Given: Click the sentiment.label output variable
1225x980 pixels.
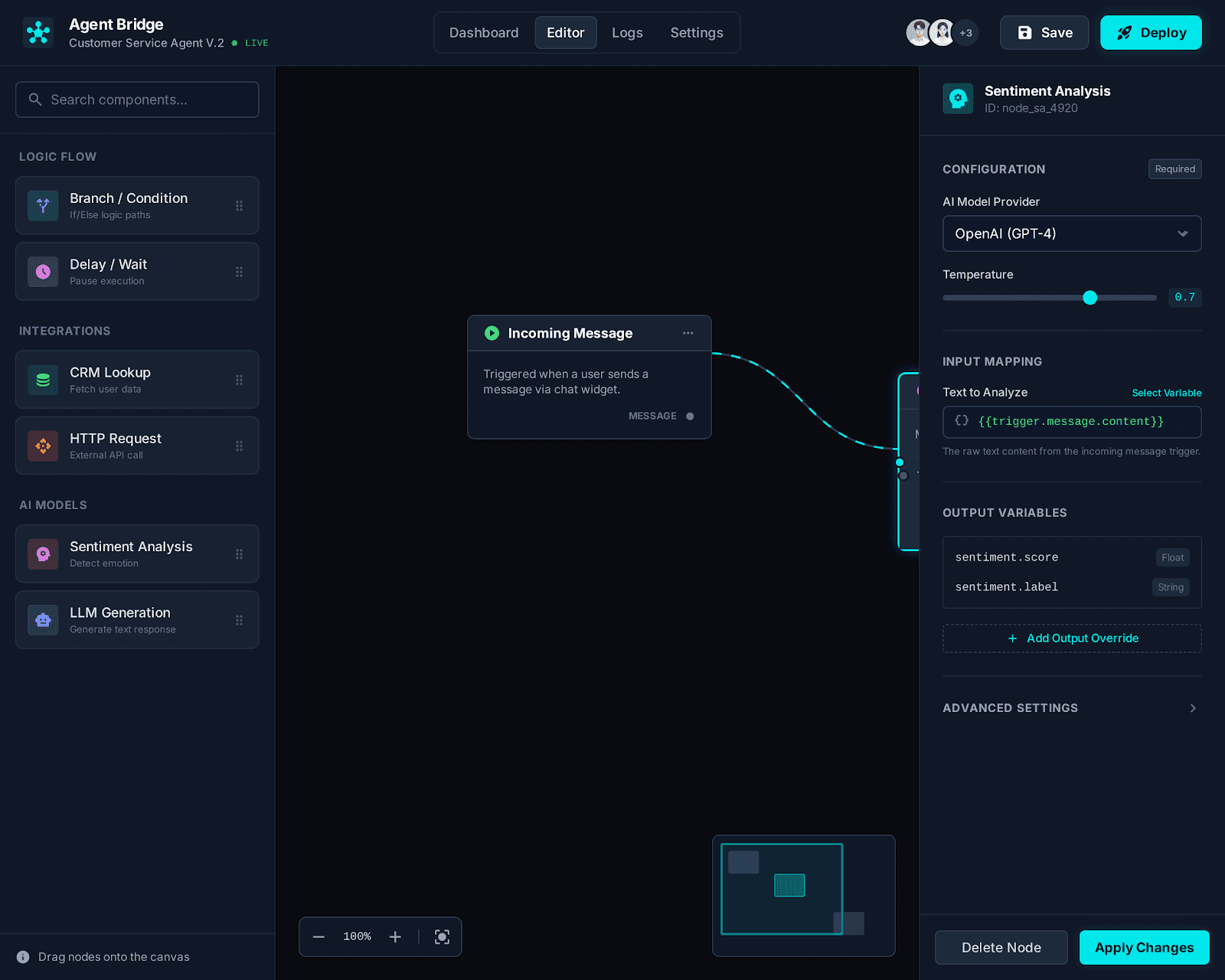Looking at the screenshot, I should pyautogui.click(x=1007, y=587).
